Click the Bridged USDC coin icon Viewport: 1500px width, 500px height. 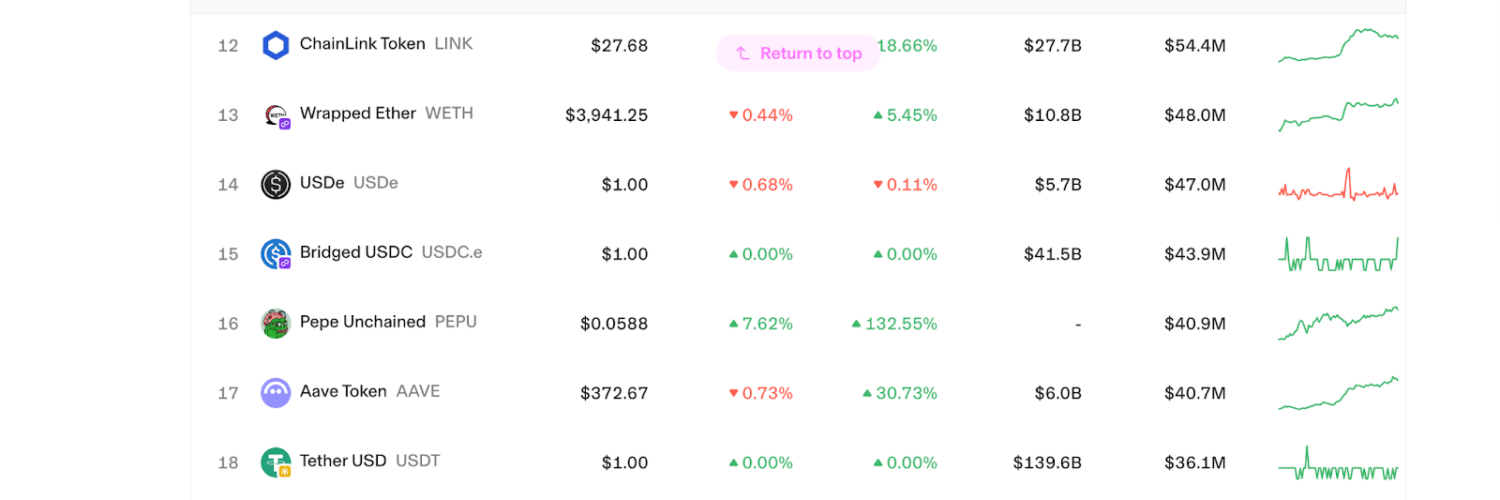coord(275,254)
